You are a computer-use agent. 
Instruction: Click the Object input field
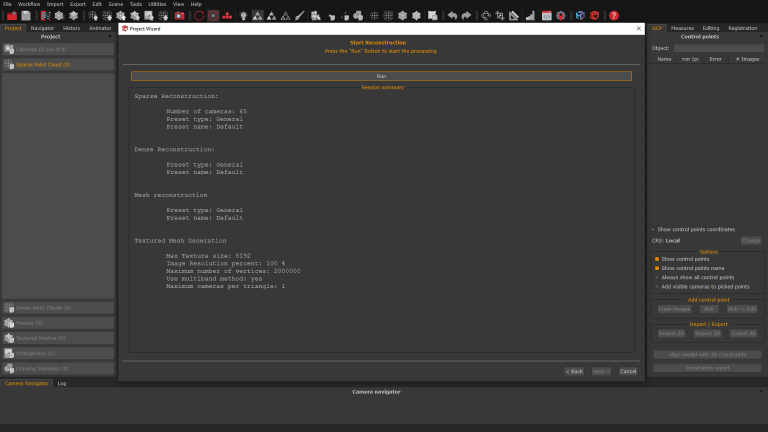pyautogui.click(x=718, y=48)
